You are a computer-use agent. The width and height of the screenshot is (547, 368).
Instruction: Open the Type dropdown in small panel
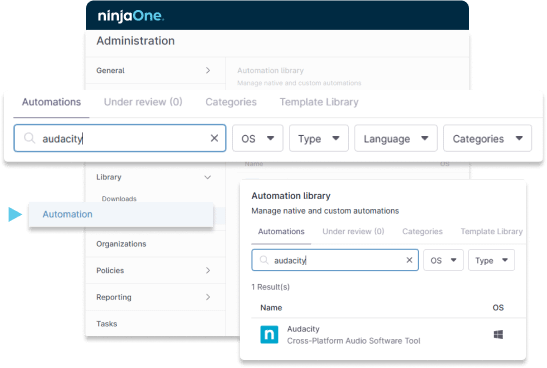491,260
